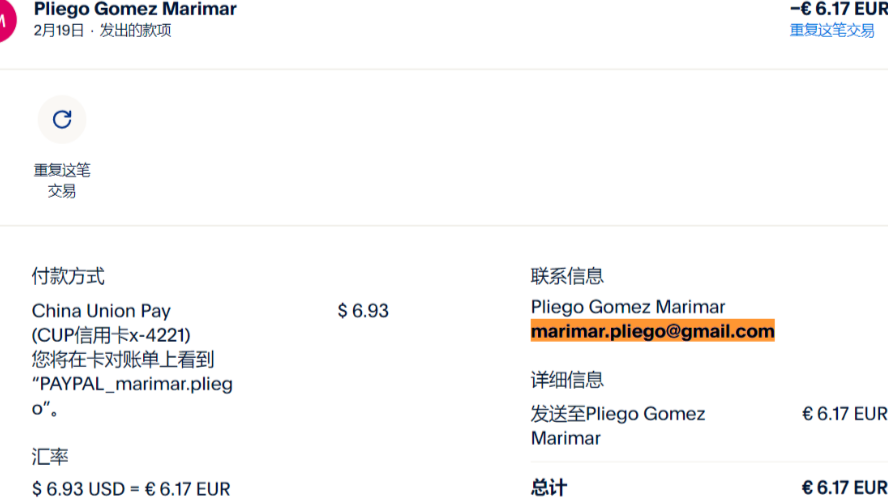Viewport: 888px width, 500px height.
Task: Click the PAYPAL_marimar.pliego statement descriptor text
Action: tap(132, 383)
